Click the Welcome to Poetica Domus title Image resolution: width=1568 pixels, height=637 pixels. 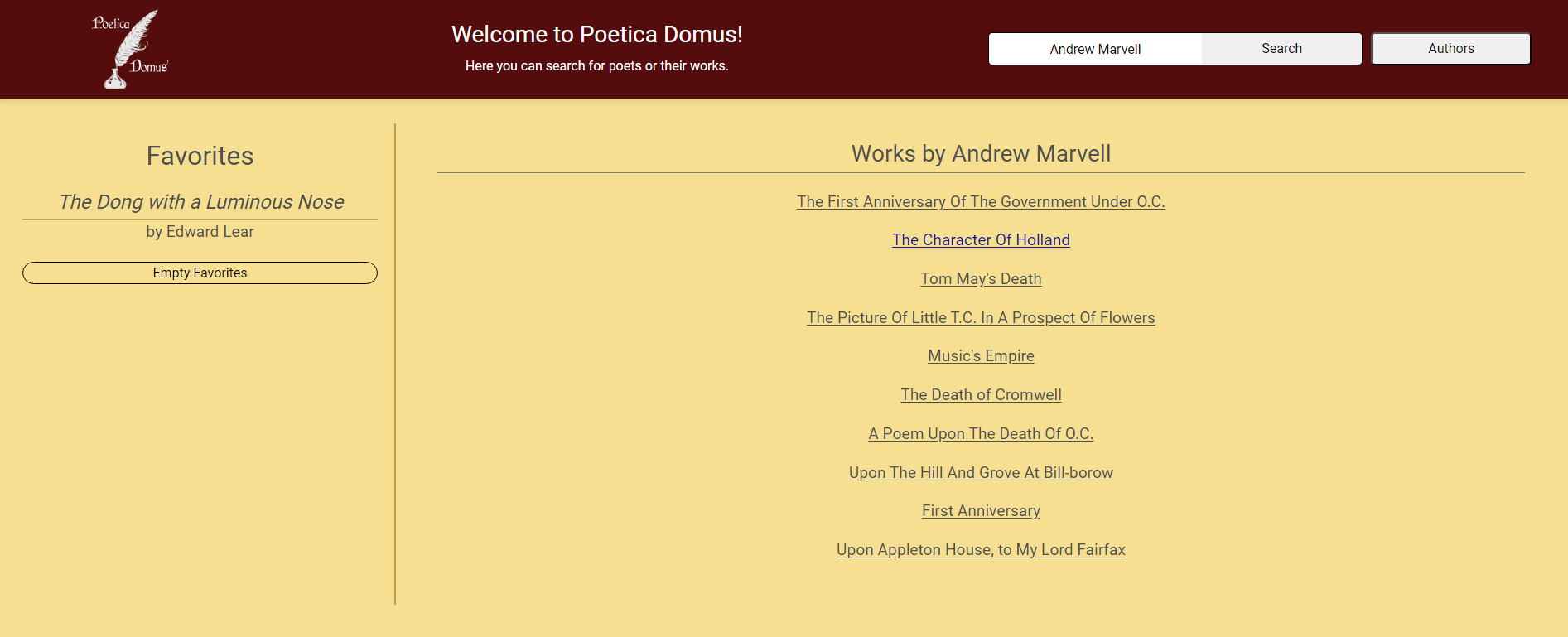(x=596, y=34)
